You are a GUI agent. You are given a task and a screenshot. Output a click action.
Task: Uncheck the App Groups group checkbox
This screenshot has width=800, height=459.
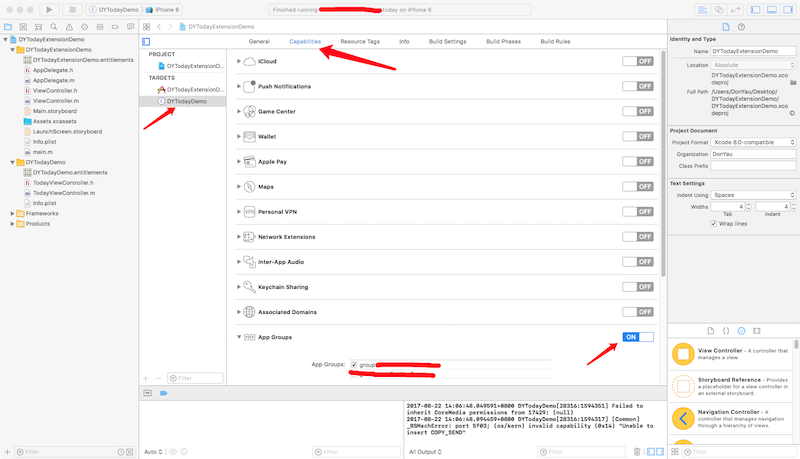click(354, 365)
